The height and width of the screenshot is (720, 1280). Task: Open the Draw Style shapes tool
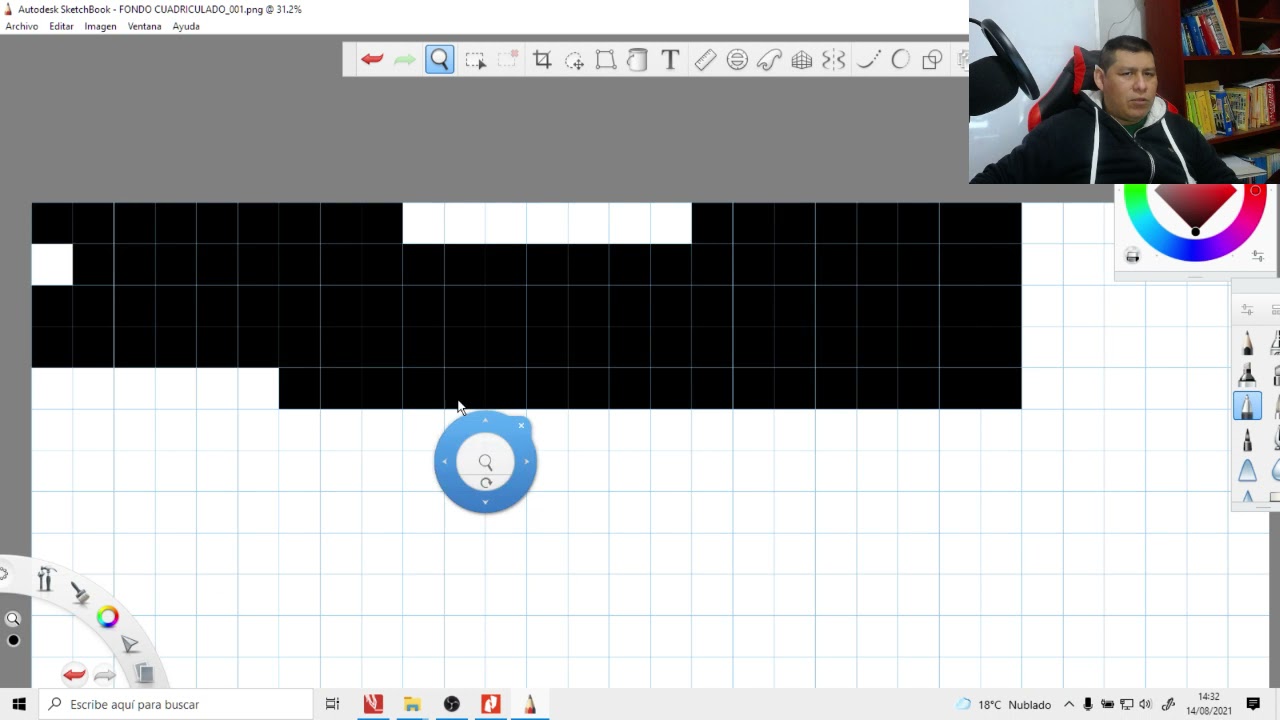click(x=932, y=60)
